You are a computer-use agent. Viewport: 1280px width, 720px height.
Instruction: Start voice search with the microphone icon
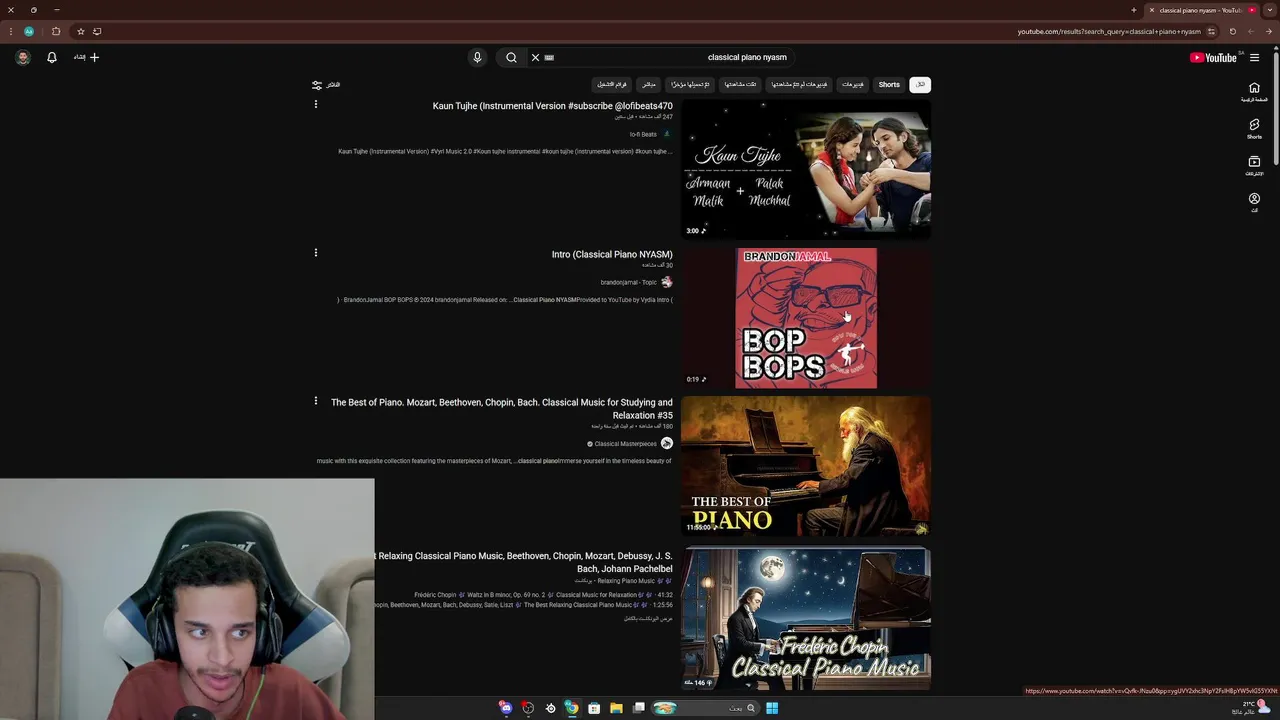[477, 57]
